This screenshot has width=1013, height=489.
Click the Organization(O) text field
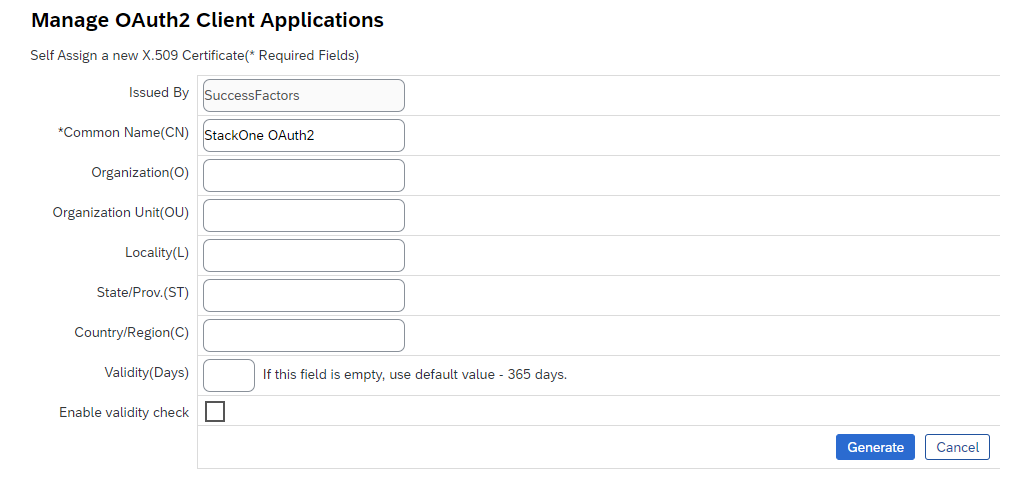tap(304, 175)
